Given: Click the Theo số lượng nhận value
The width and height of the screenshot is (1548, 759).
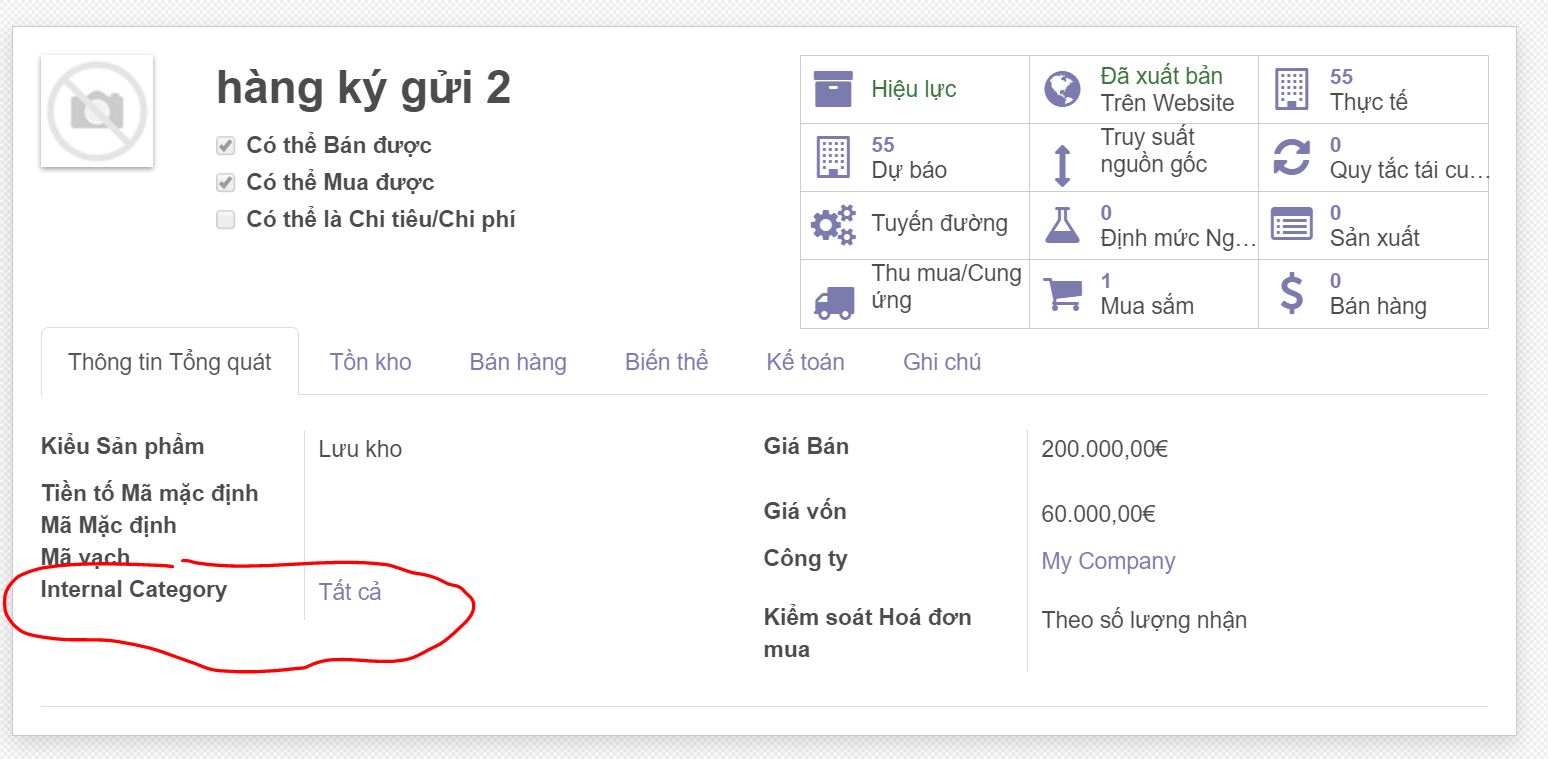Looking at the screenshot, I should click(x=1144, y=620).
